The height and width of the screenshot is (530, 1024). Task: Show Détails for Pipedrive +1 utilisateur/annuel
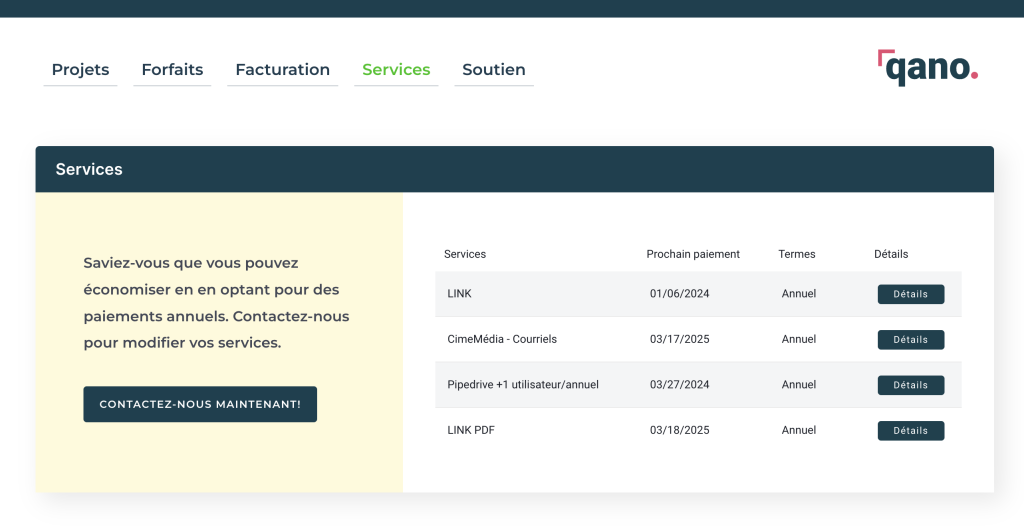pyautogui.click(x=910, y=385)
